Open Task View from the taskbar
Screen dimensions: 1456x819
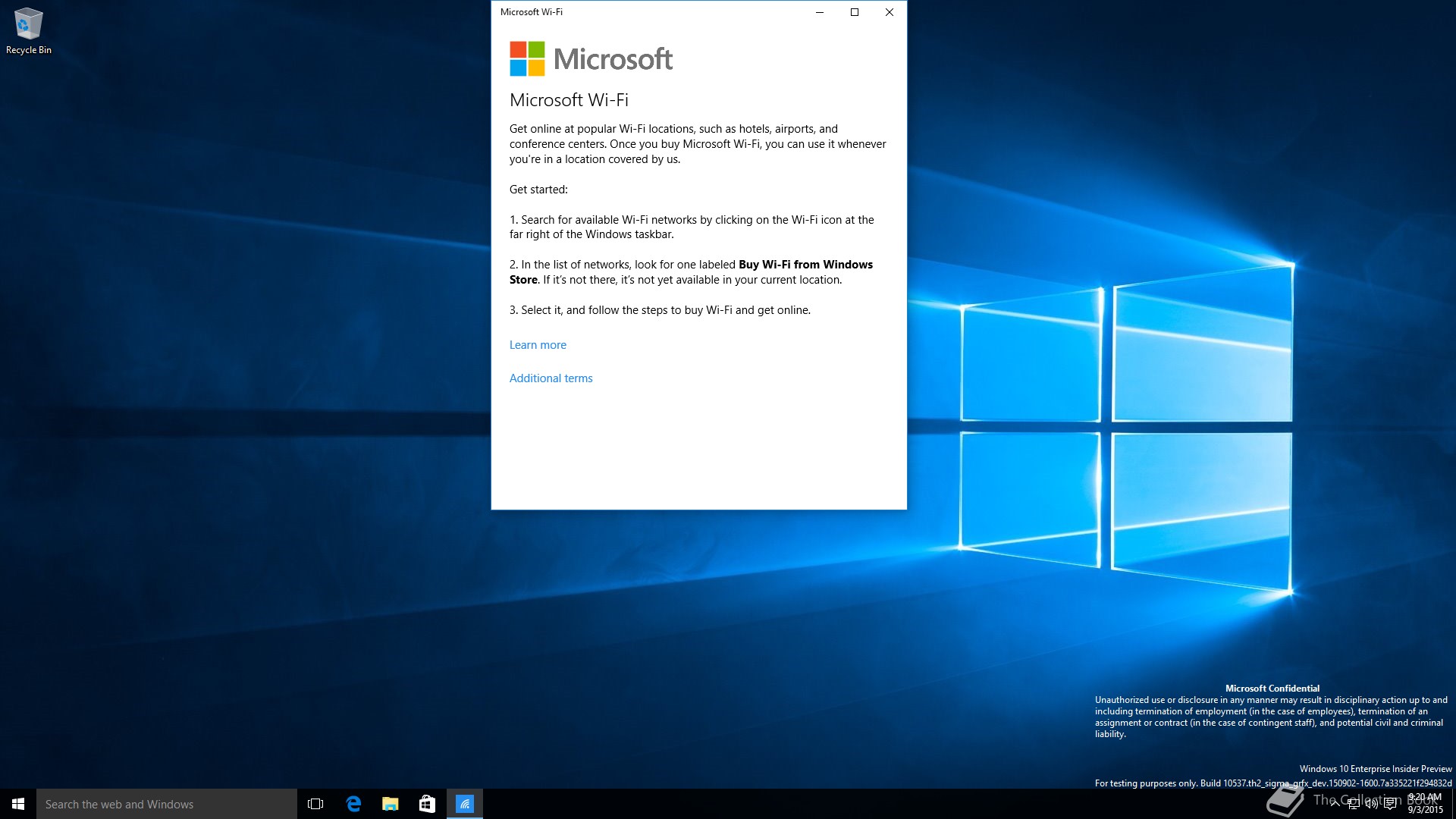click(x=315, y=804)
